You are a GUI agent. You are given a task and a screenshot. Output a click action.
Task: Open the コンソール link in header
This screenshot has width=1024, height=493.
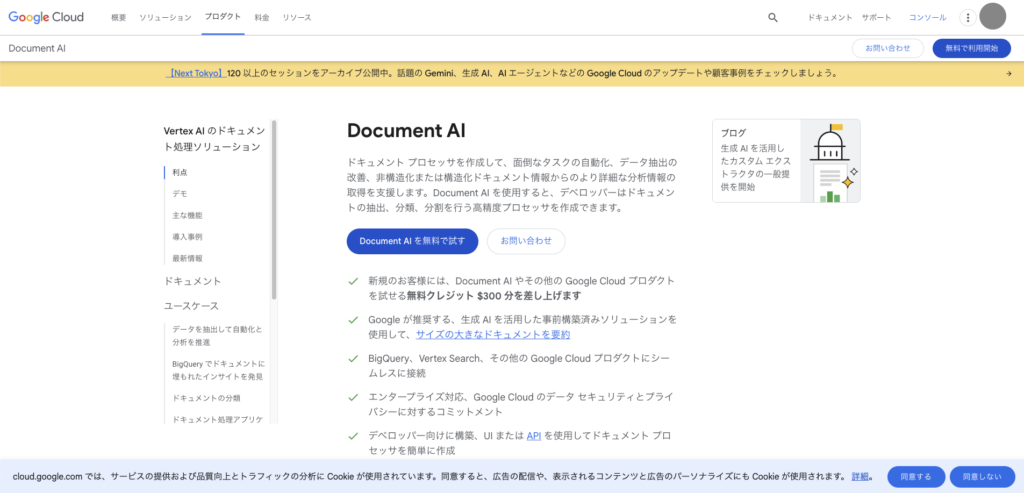point(927,18)
